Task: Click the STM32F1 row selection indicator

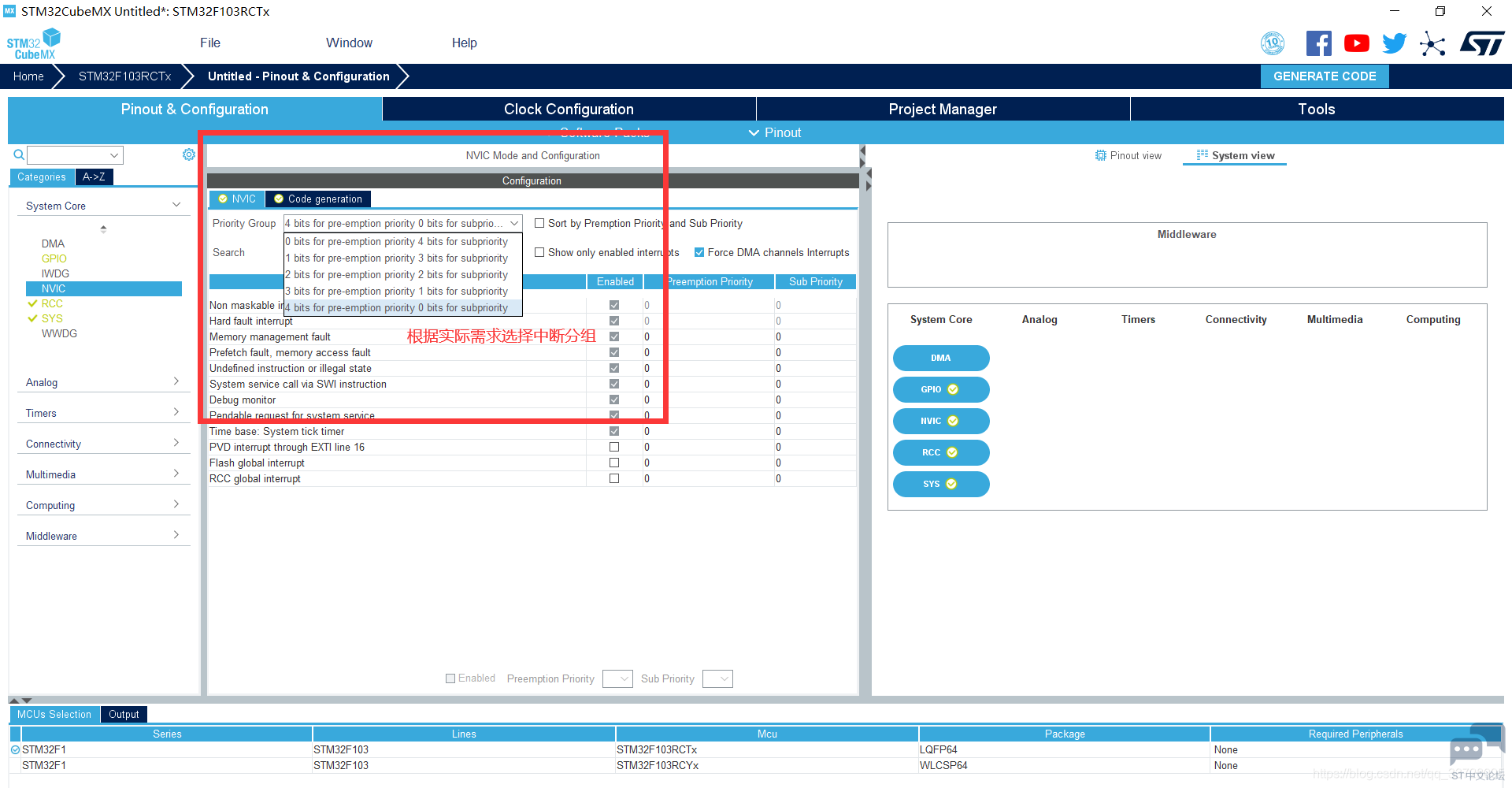Action: click(15, 749)
